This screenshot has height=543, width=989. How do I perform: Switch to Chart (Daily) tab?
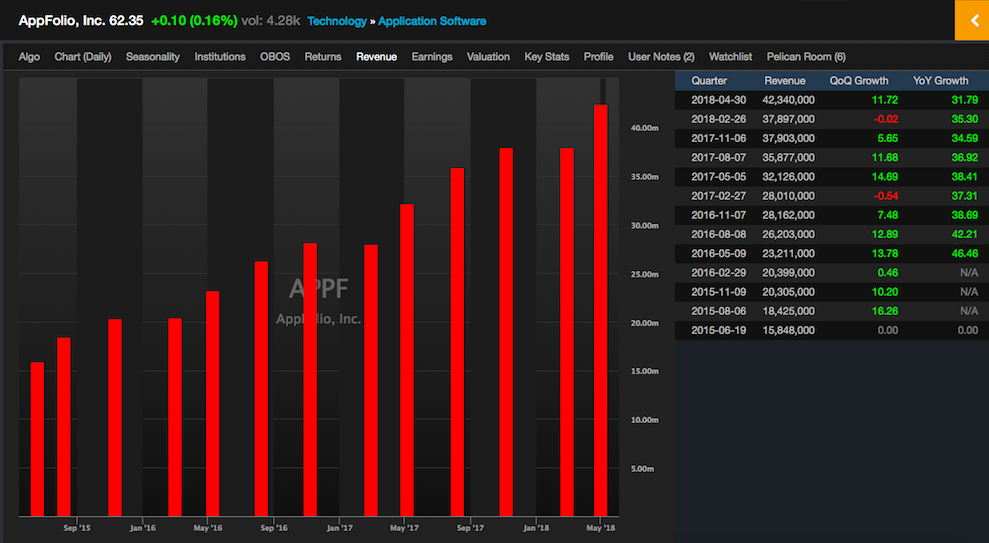point(83,57)
